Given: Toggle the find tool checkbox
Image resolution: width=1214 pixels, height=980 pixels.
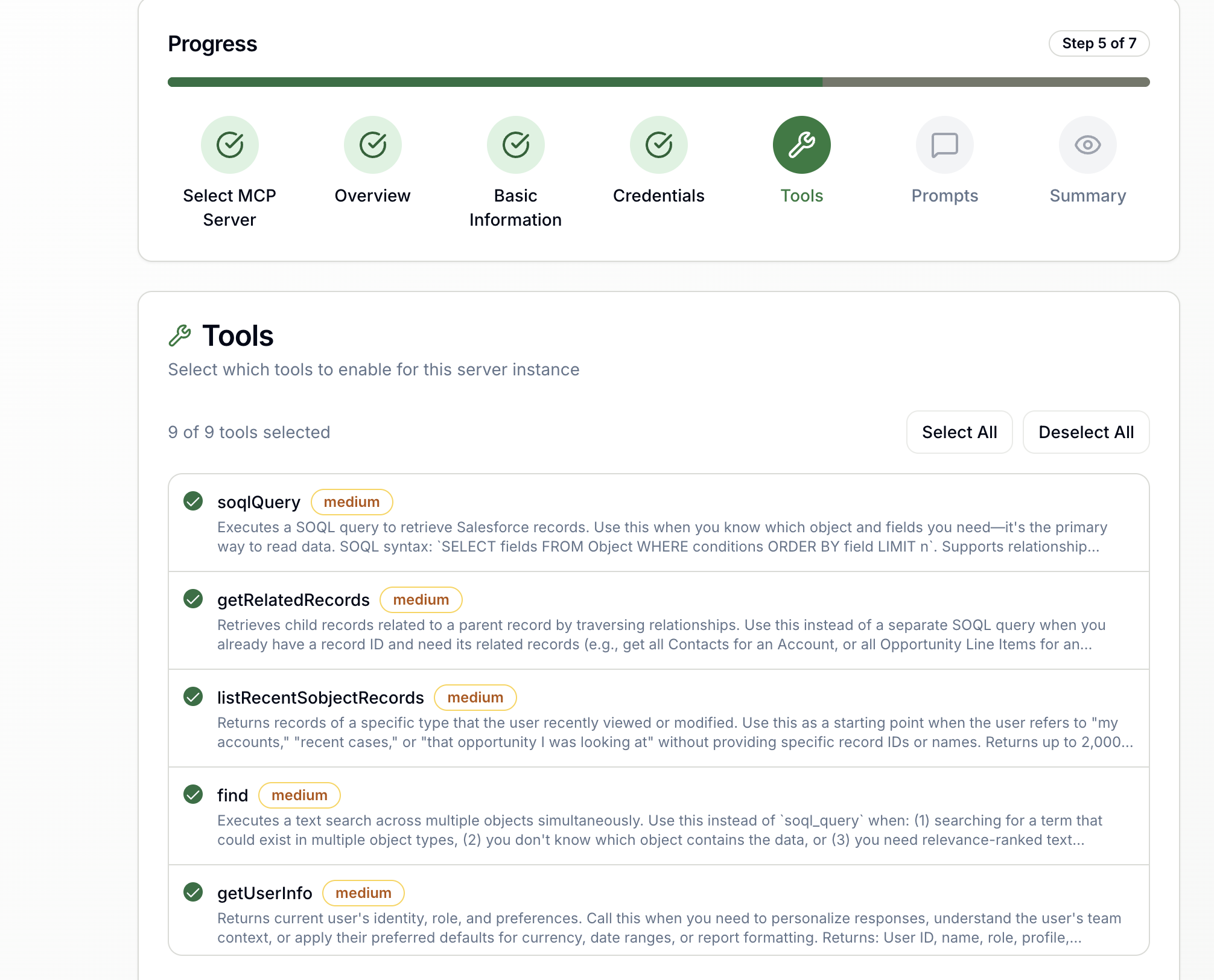Looking at the screenshot, I should [193, 794].
